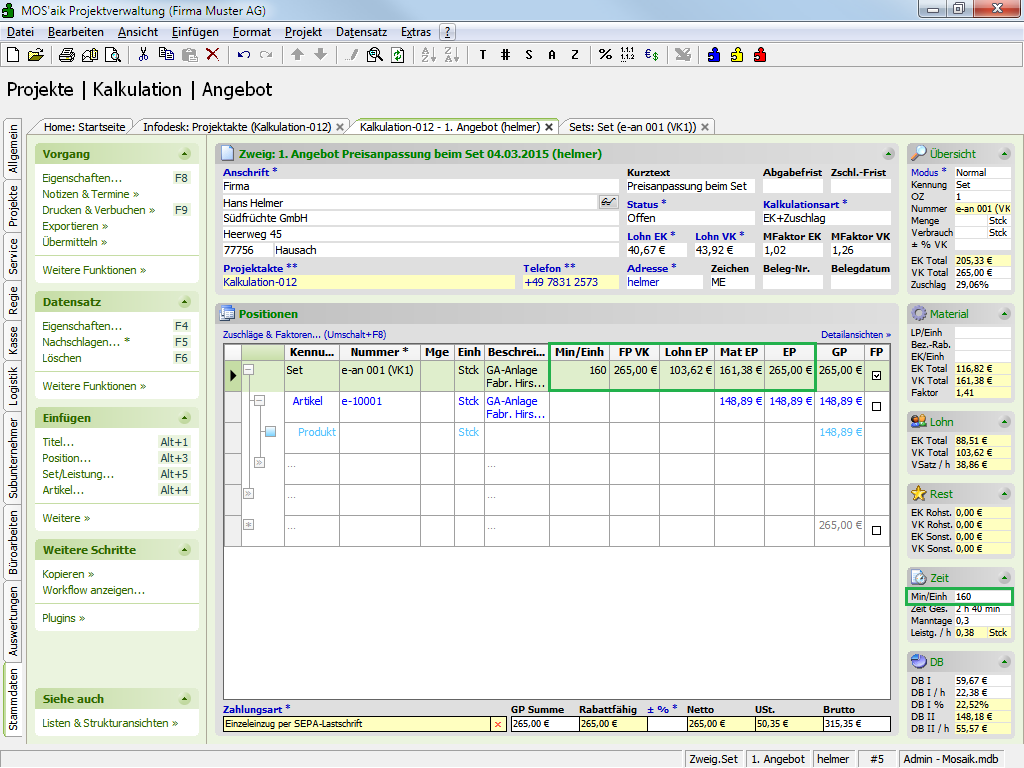Open the Zuschläge & Faktoren link

[x=270, y=335]
